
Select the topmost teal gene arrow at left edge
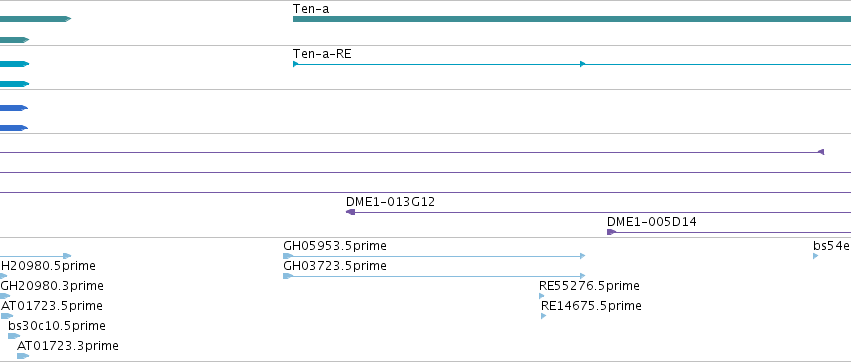tap(35, 19)
